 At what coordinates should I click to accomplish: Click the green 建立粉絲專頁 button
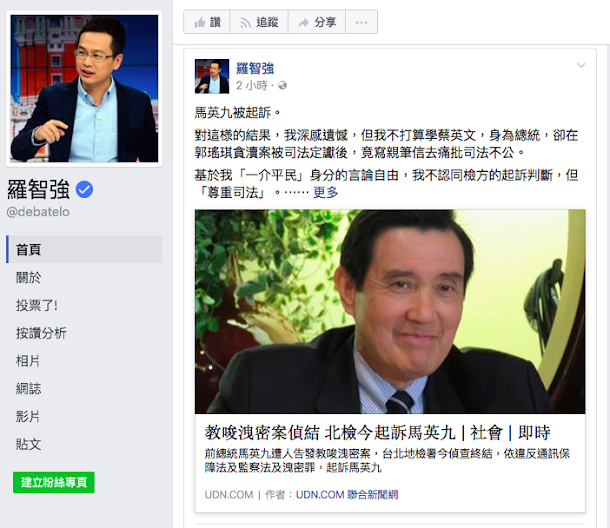tap(54, 482)
